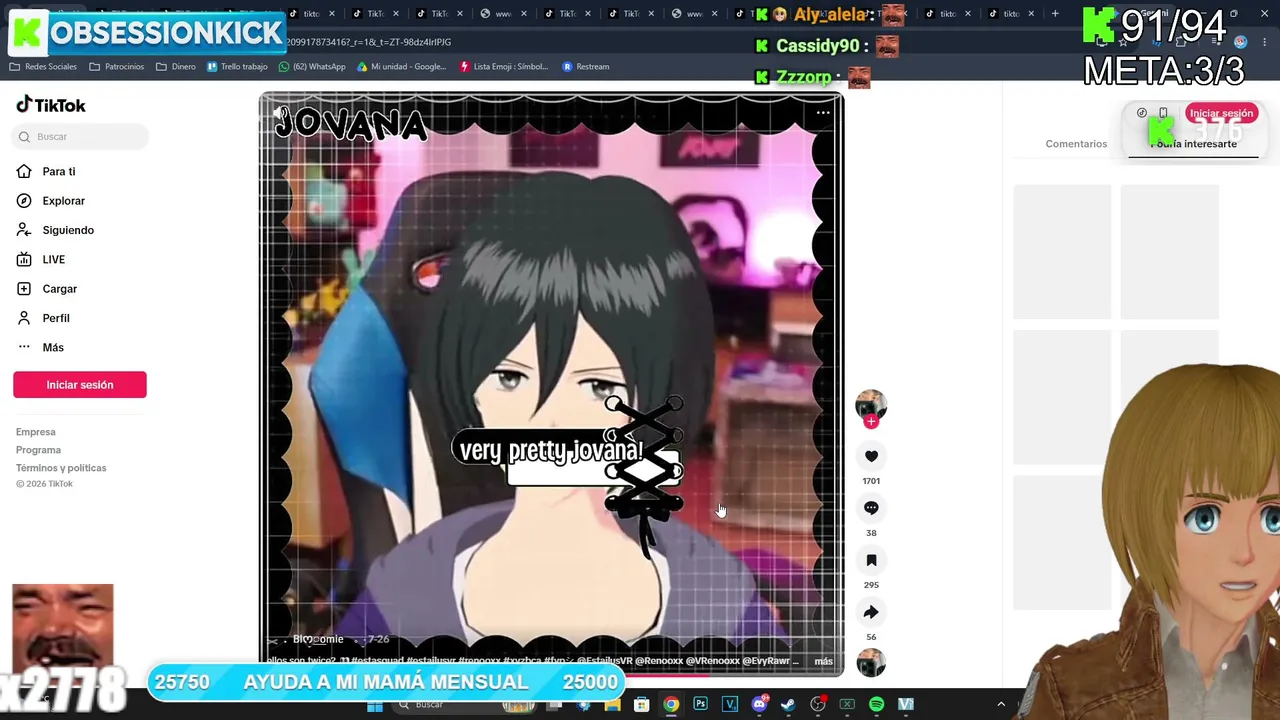
Task: Open the Siguiendo feed
Action: pyautogui.click(x=56, y=230)
